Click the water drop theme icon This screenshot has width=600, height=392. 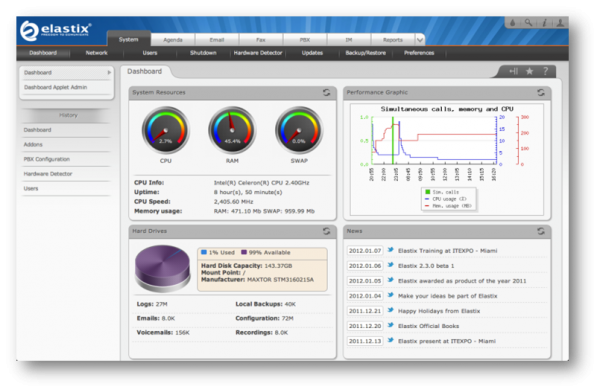[513, 23]
